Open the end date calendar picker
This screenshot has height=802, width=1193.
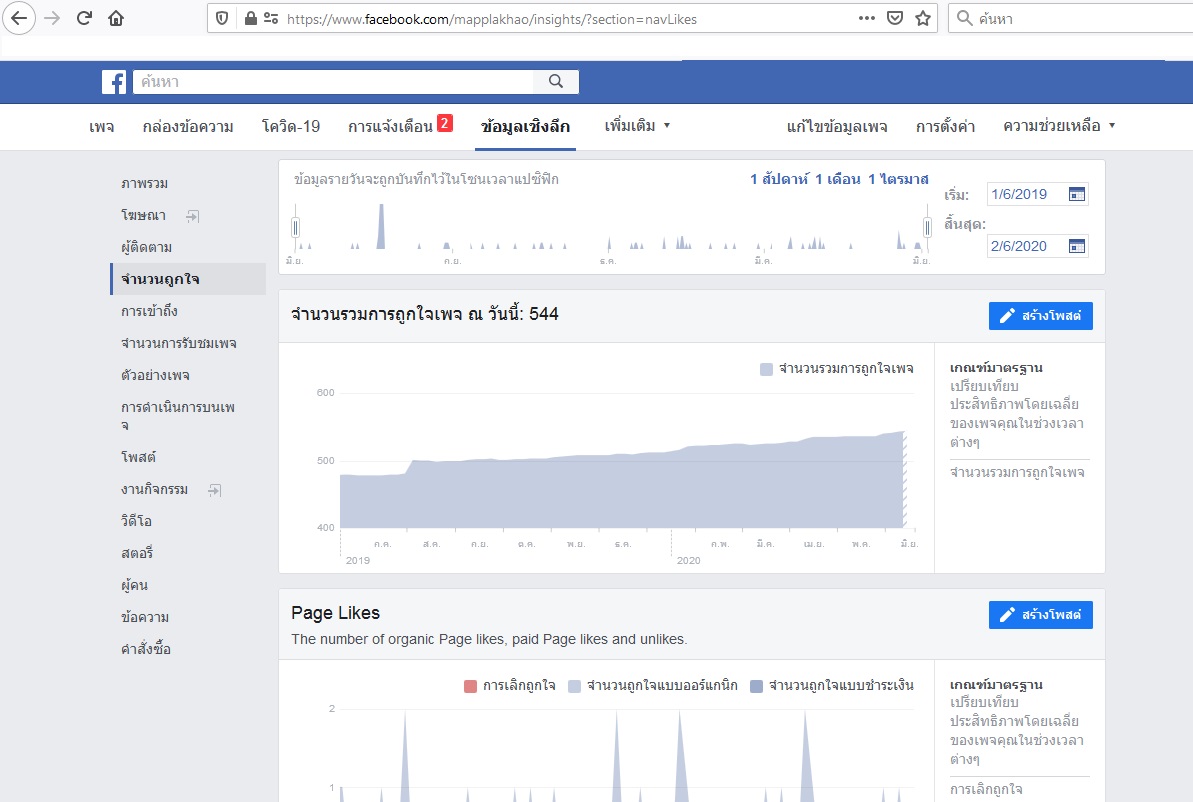[1077, 246]
